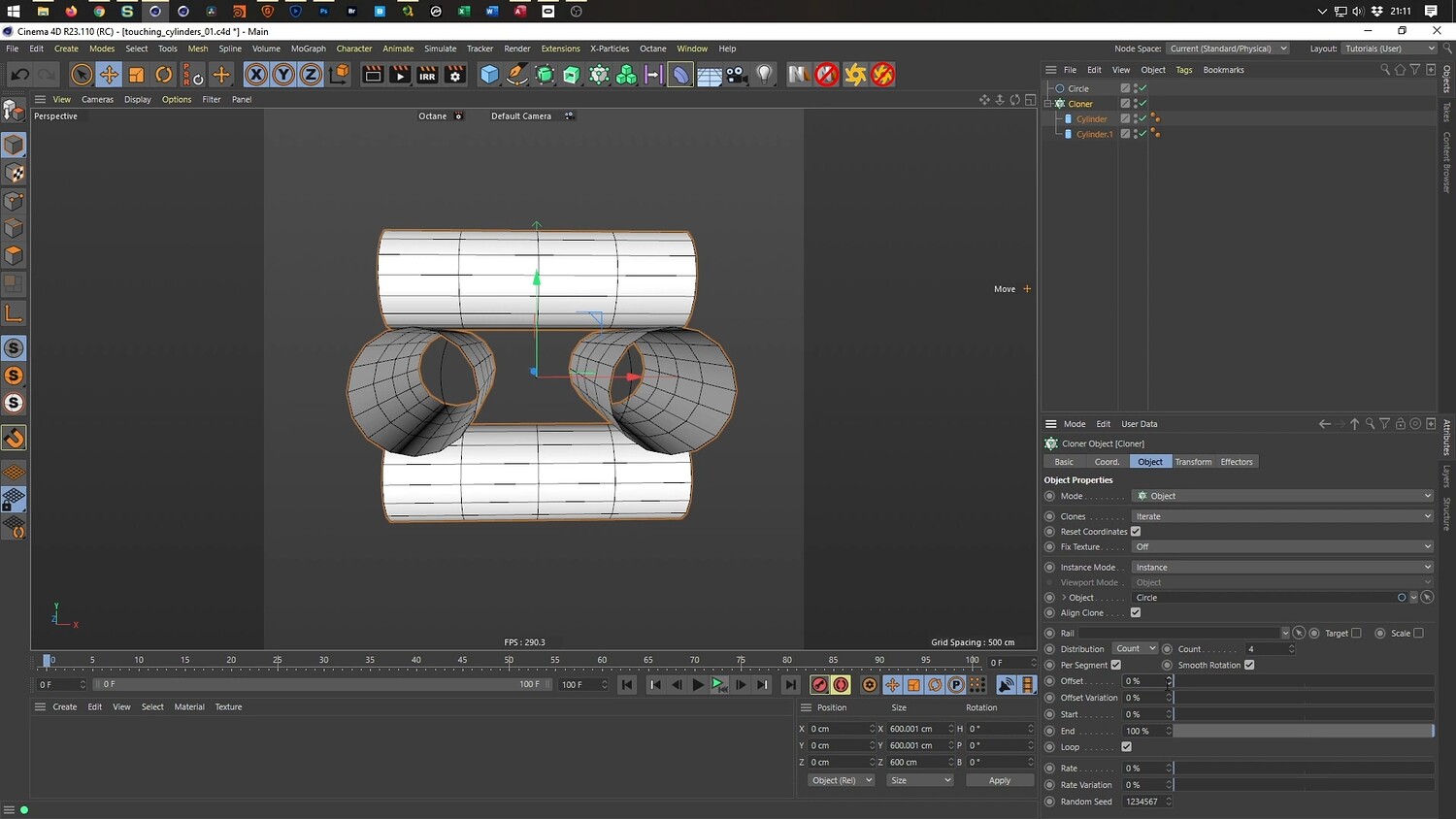Toggle the Y axis lock icon
Viewport: 1456px width, 819px height.
283,75
